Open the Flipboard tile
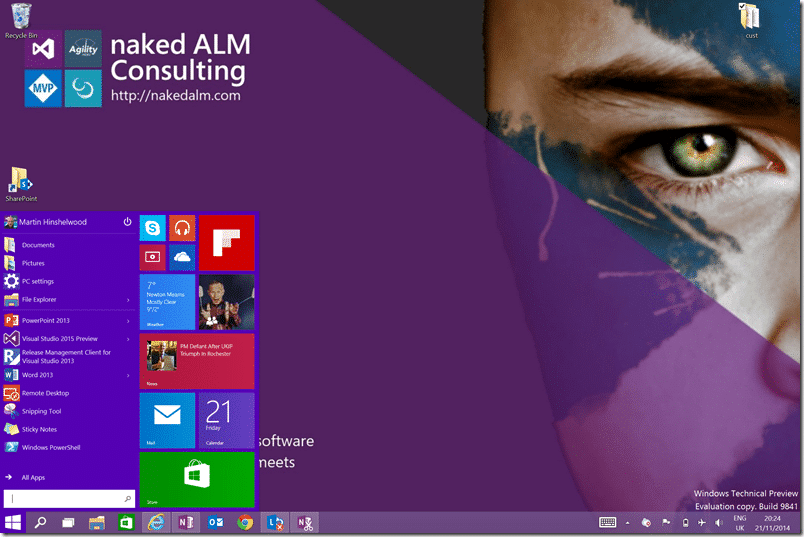Image resolution: width=804 pixels, height=537 pixels. pos(227,243)
